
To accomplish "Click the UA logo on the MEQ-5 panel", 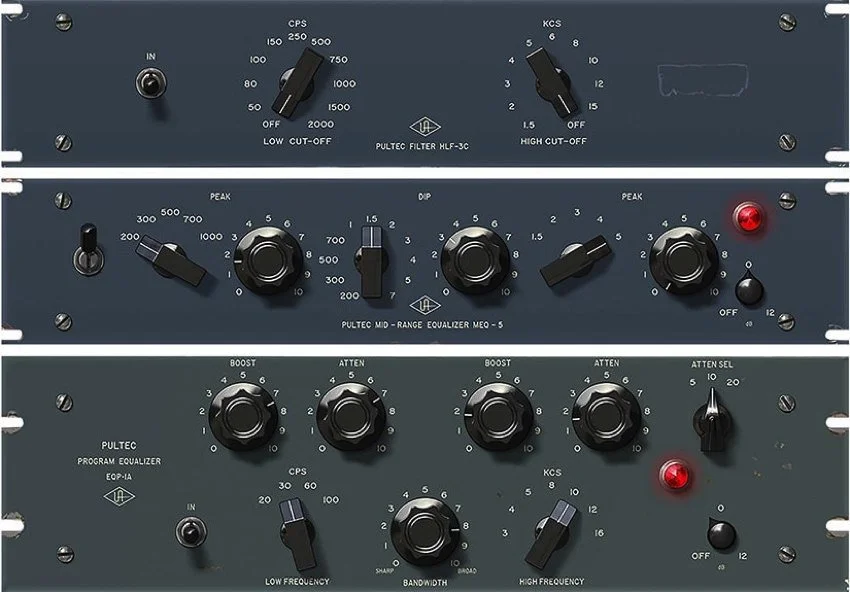I will tap(424, 305).
